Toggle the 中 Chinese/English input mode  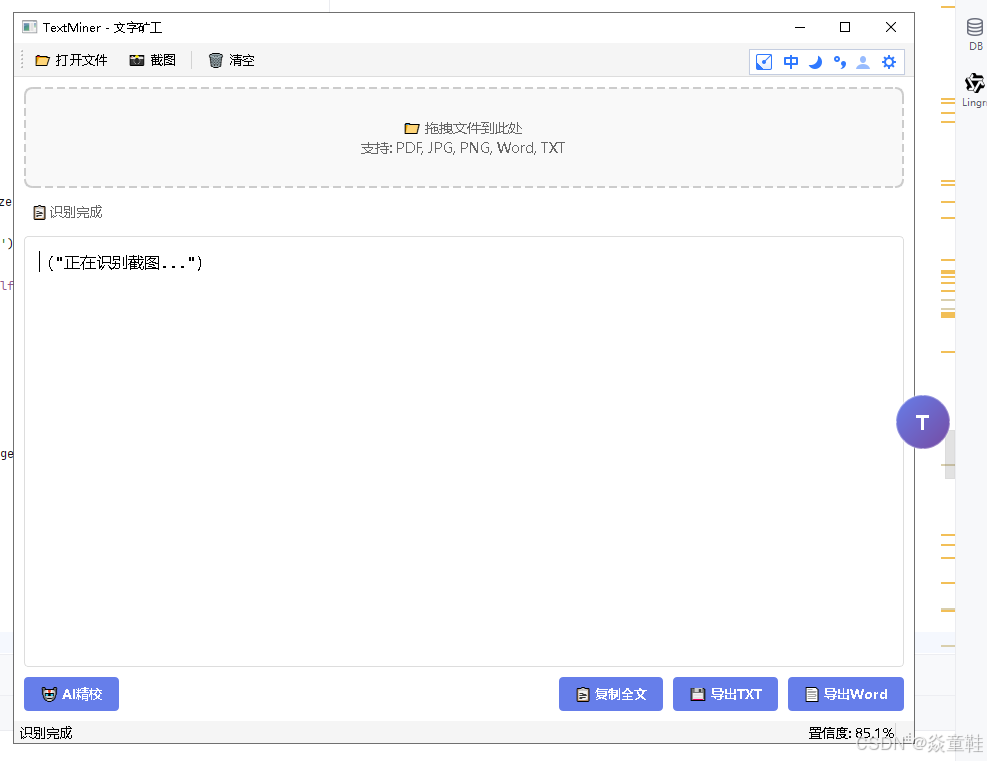pyautogui.click(x=791, y=62)
